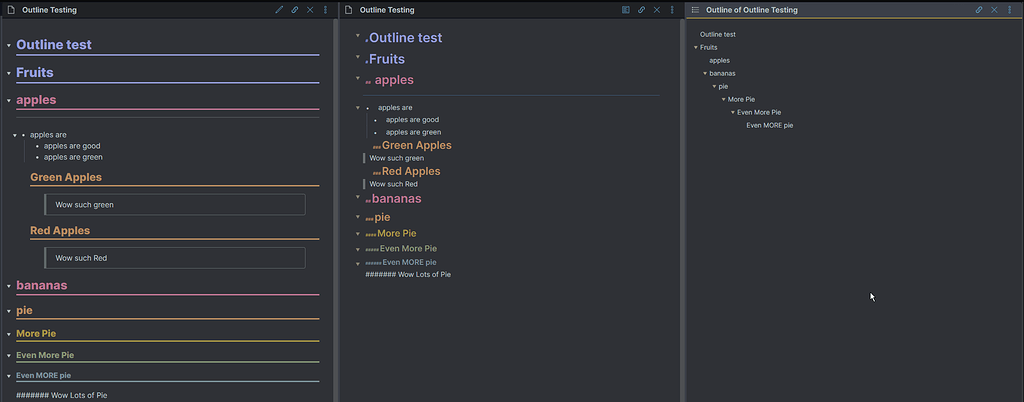Viewport: 1024px width, 402px height.
Task: Click 'Wow such green' line in middle editor
Action: pyautogui.click(x=396, y=158)
